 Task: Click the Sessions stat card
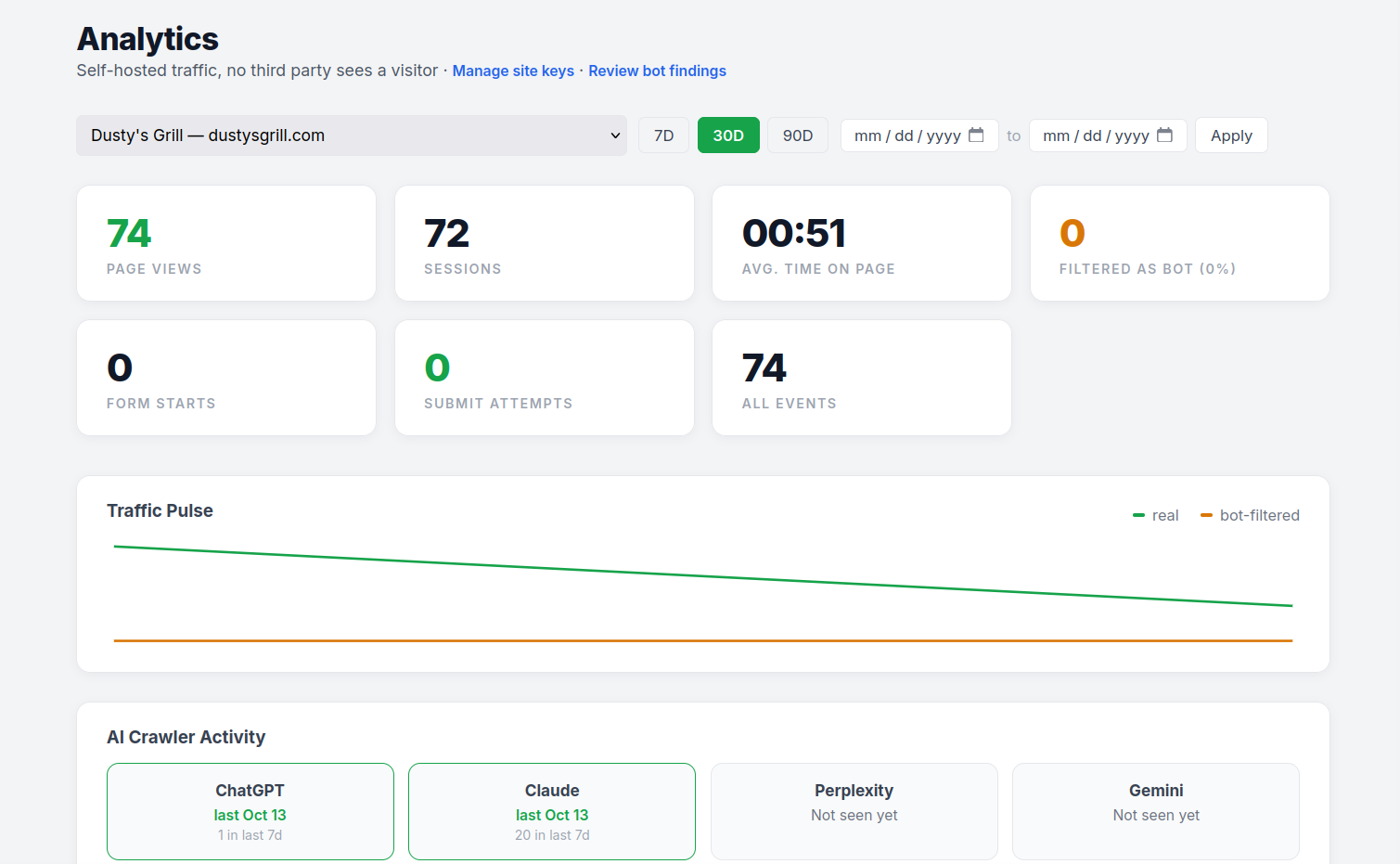545,243
